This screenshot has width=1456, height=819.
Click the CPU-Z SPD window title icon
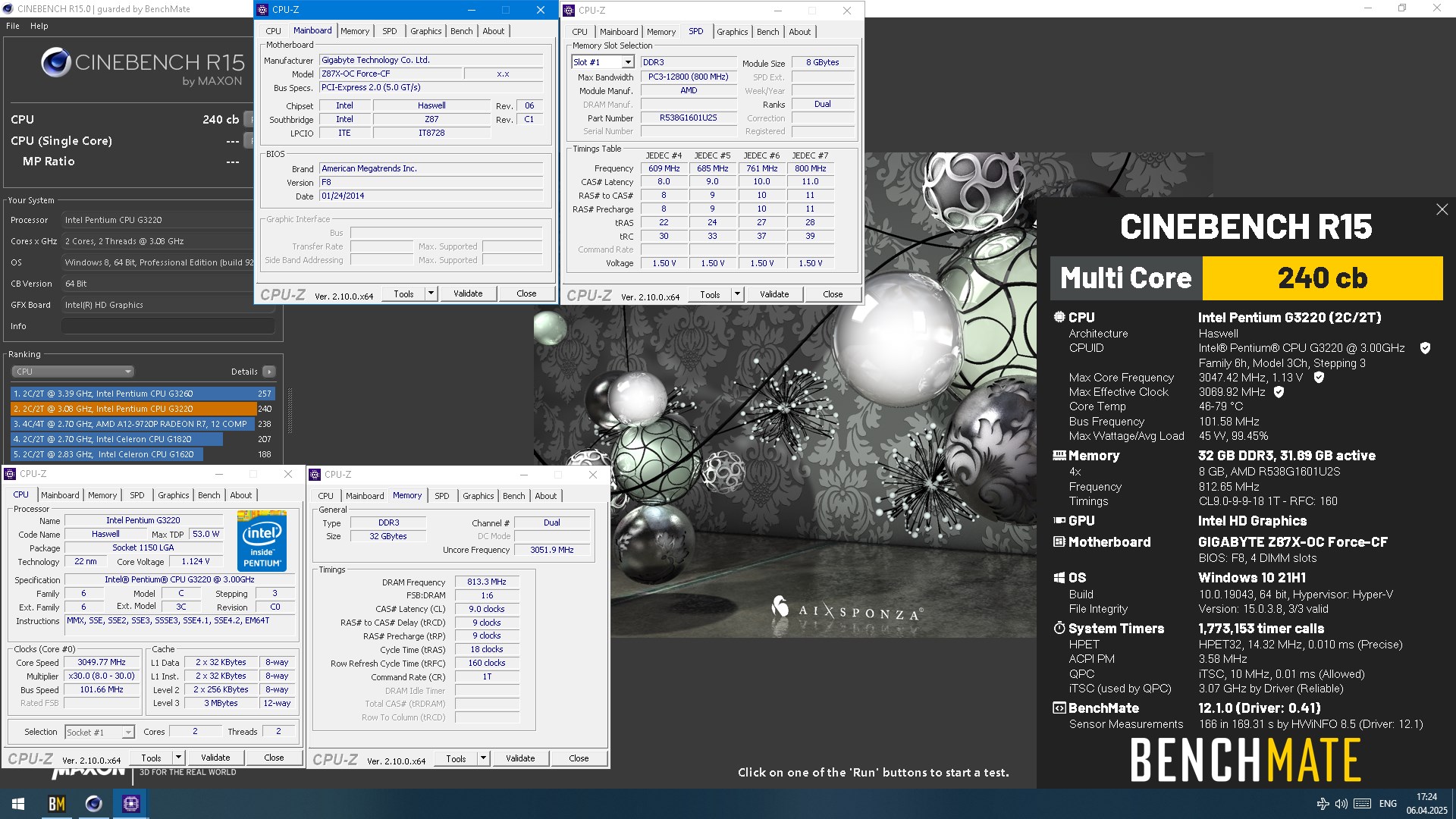tap(569, 11)
